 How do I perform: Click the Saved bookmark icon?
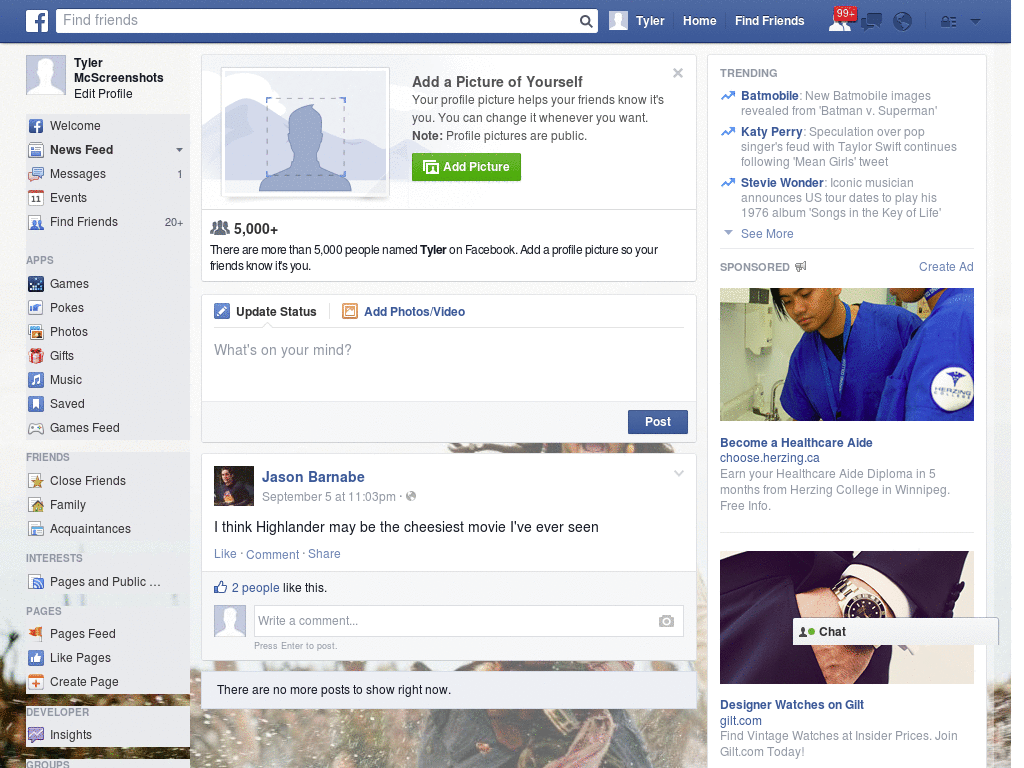tap(36, 404)
